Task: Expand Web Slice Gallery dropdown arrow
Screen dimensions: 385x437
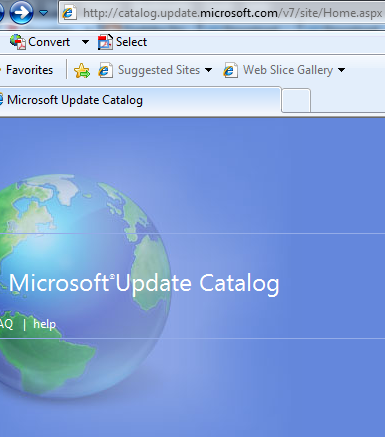Action: point(341,70)
